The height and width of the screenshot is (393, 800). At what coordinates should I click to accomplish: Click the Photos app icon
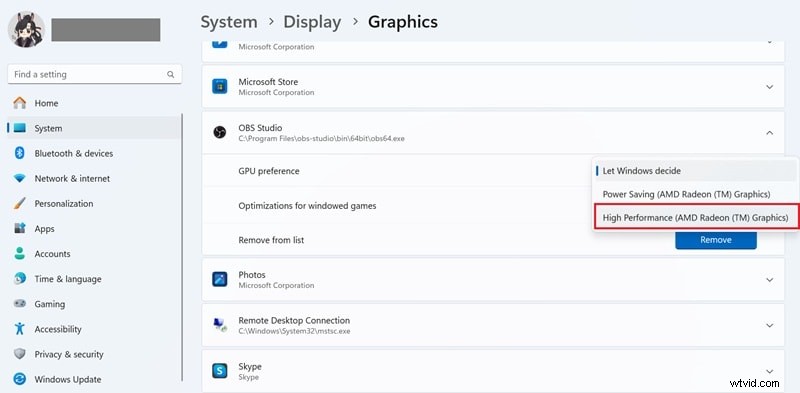point(219,280)
